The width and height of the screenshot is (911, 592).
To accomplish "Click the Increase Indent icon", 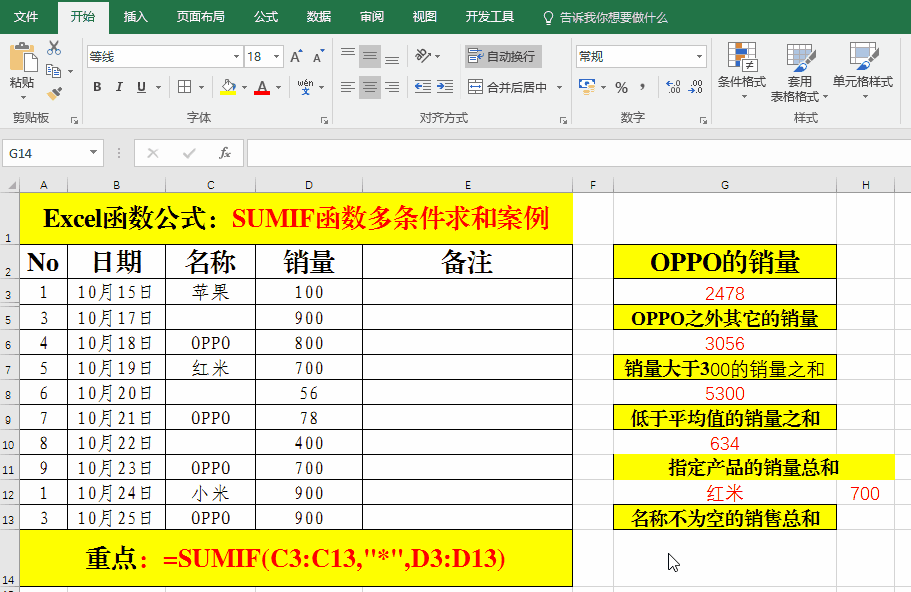I will (446, 87).
